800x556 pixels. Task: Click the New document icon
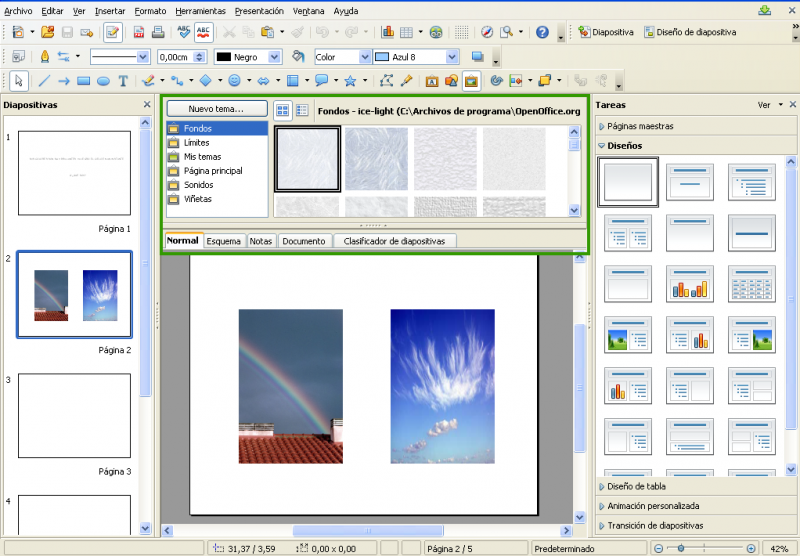pos(18,32)
